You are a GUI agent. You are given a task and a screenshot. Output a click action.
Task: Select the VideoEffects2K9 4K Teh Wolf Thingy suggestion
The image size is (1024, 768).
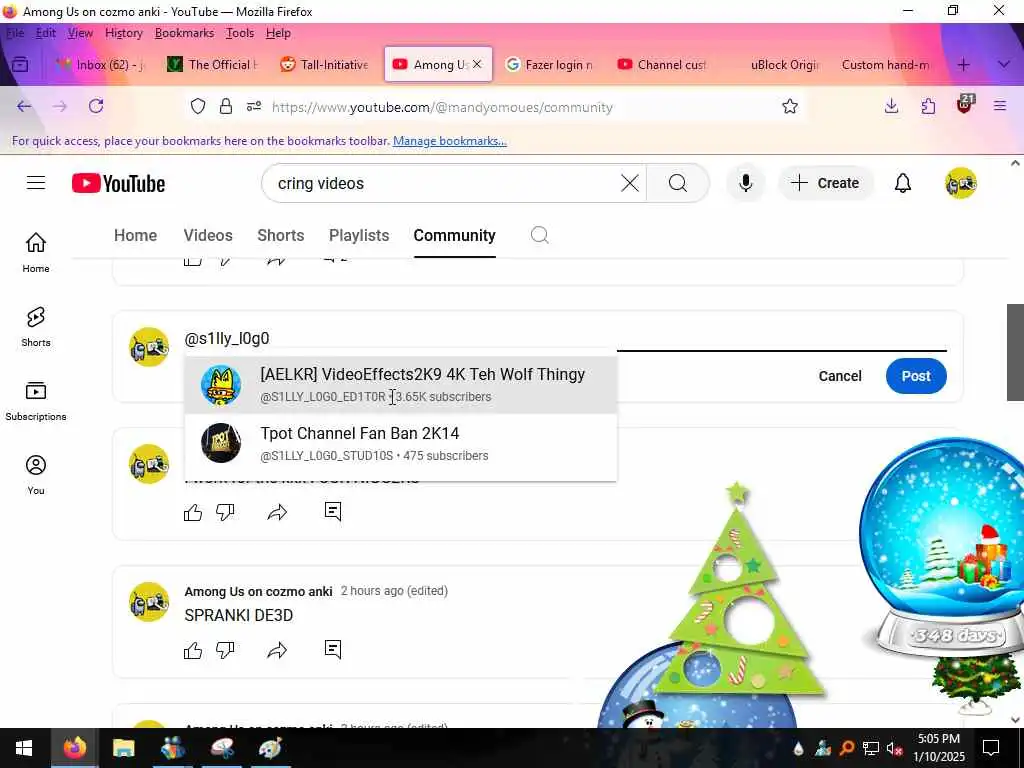tap(400, 385)
